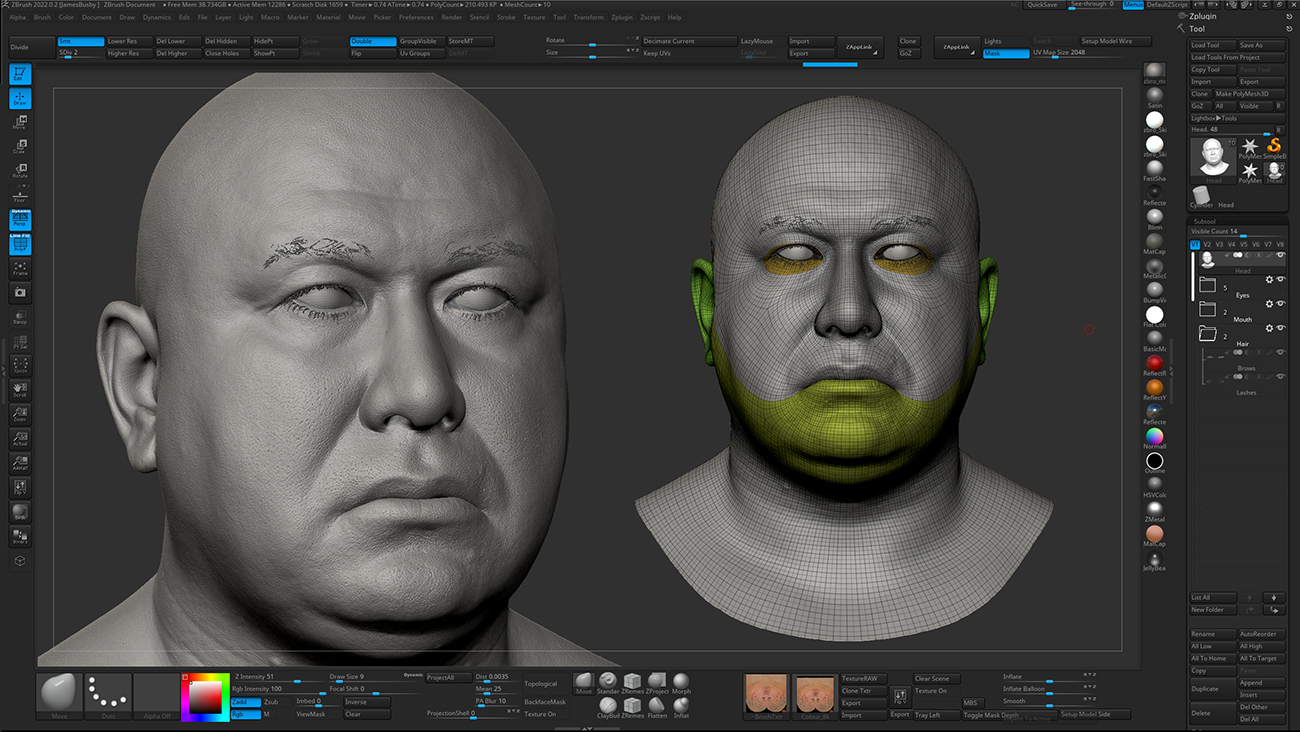Toggle the Double sided display button

pos(372,41)
